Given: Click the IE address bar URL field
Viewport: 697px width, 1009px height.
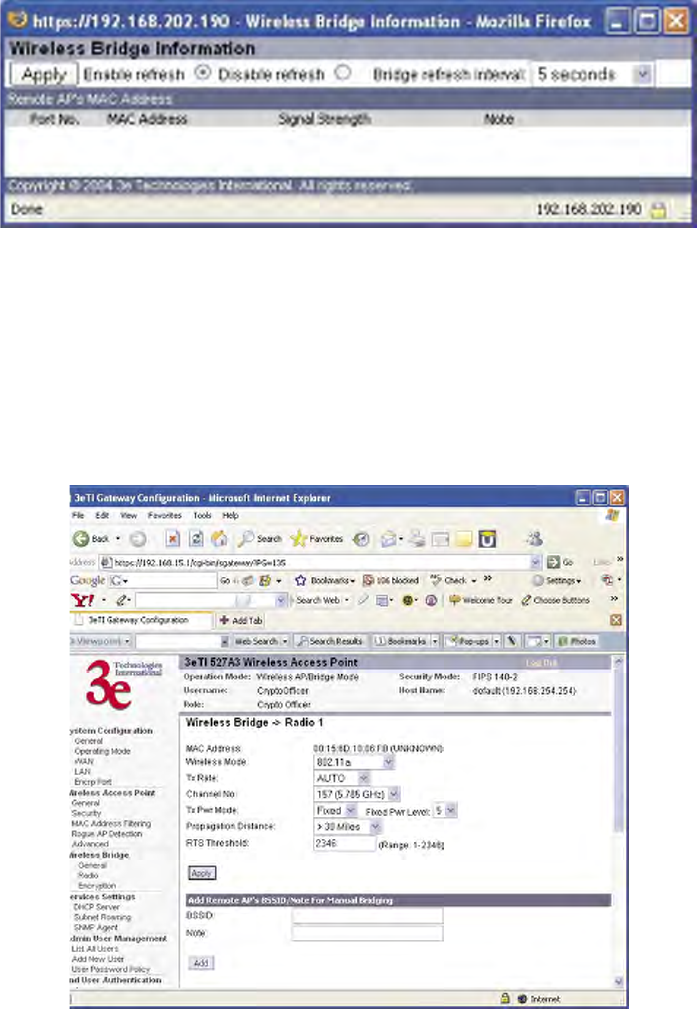Looking at the screenshot, I should point(320,562).
